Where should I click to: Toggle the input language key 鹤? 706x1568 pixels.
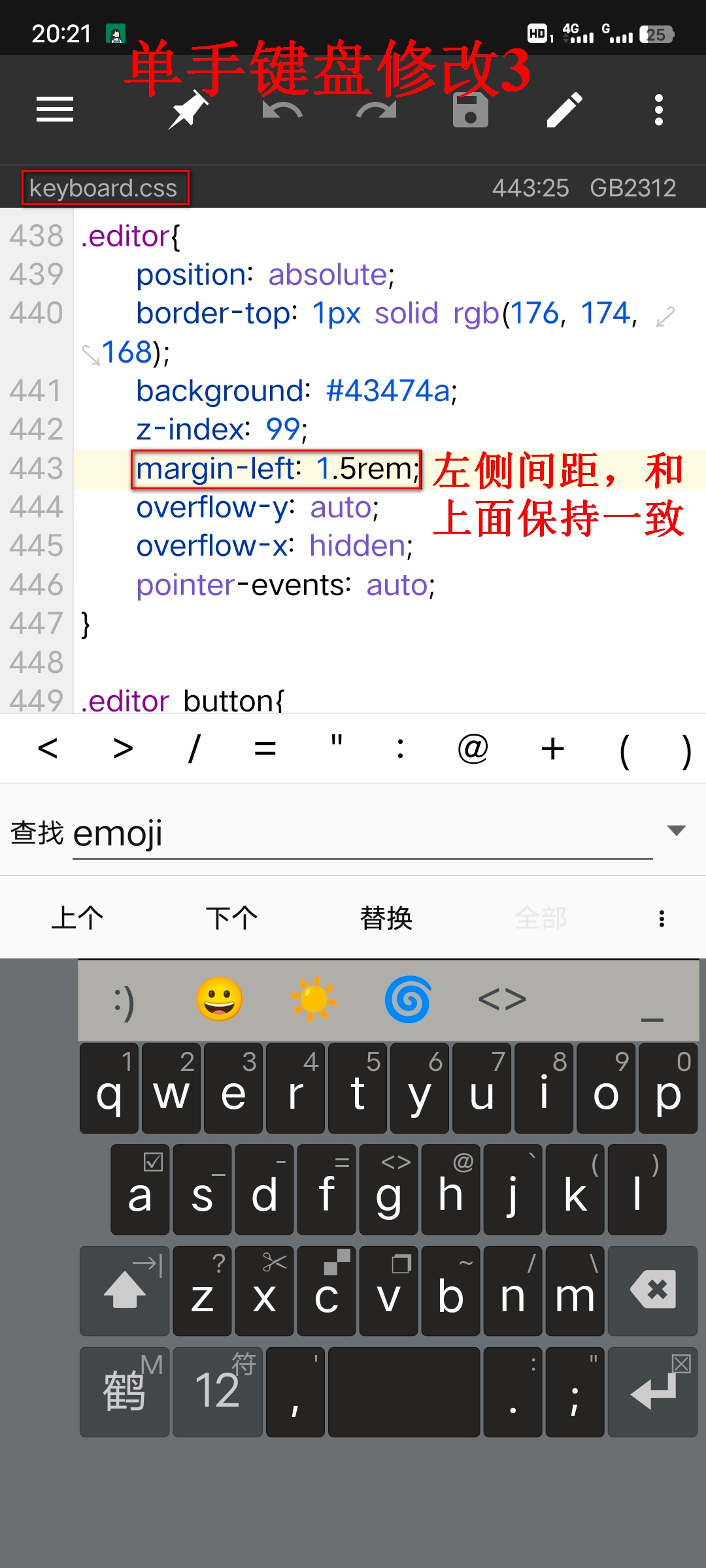(124, 1392)
